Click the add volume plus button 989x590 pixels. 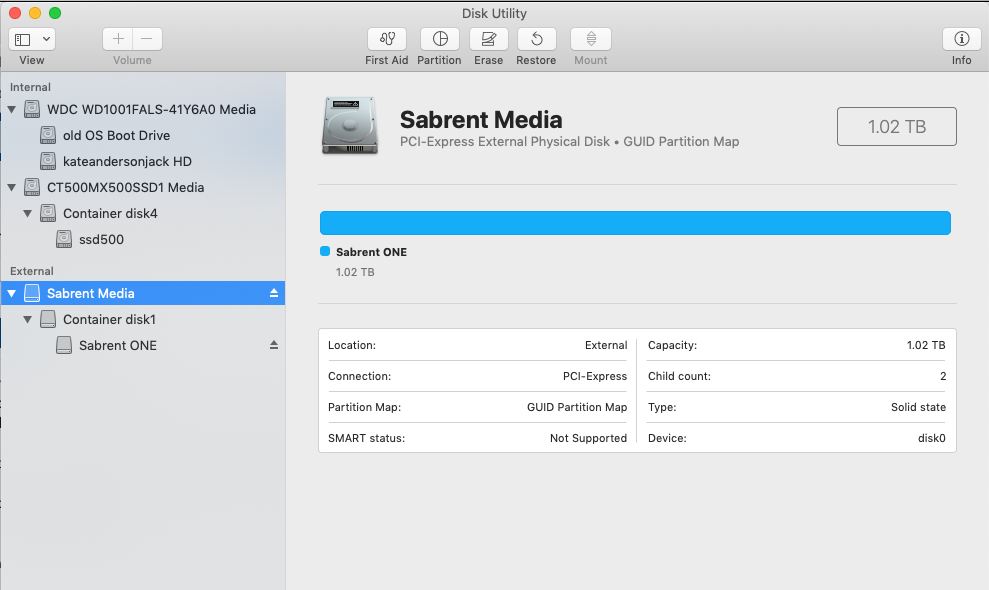[x=118, y=39]
